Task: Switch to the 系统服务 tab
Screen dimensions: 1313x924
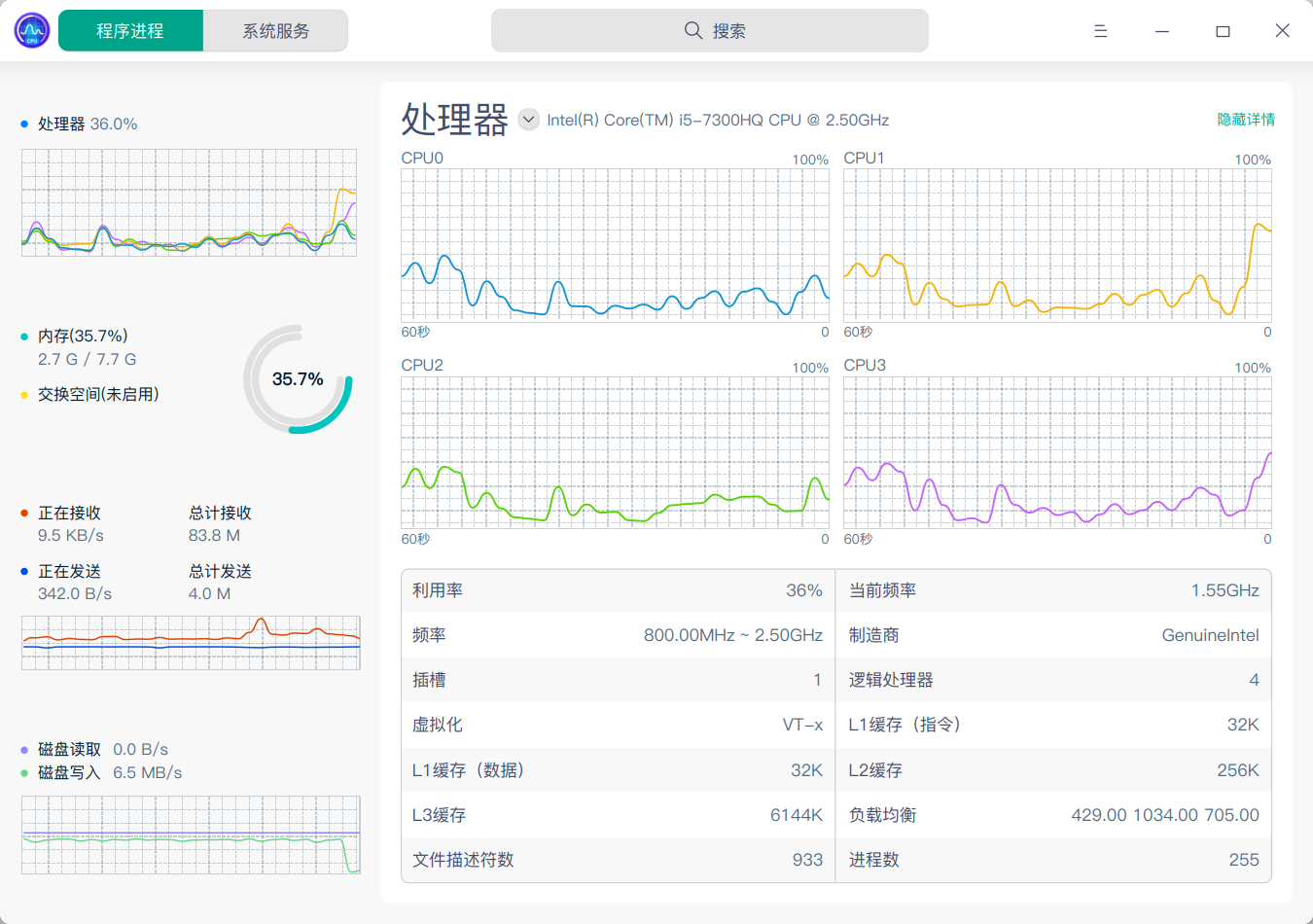Action: coord(275,31)
